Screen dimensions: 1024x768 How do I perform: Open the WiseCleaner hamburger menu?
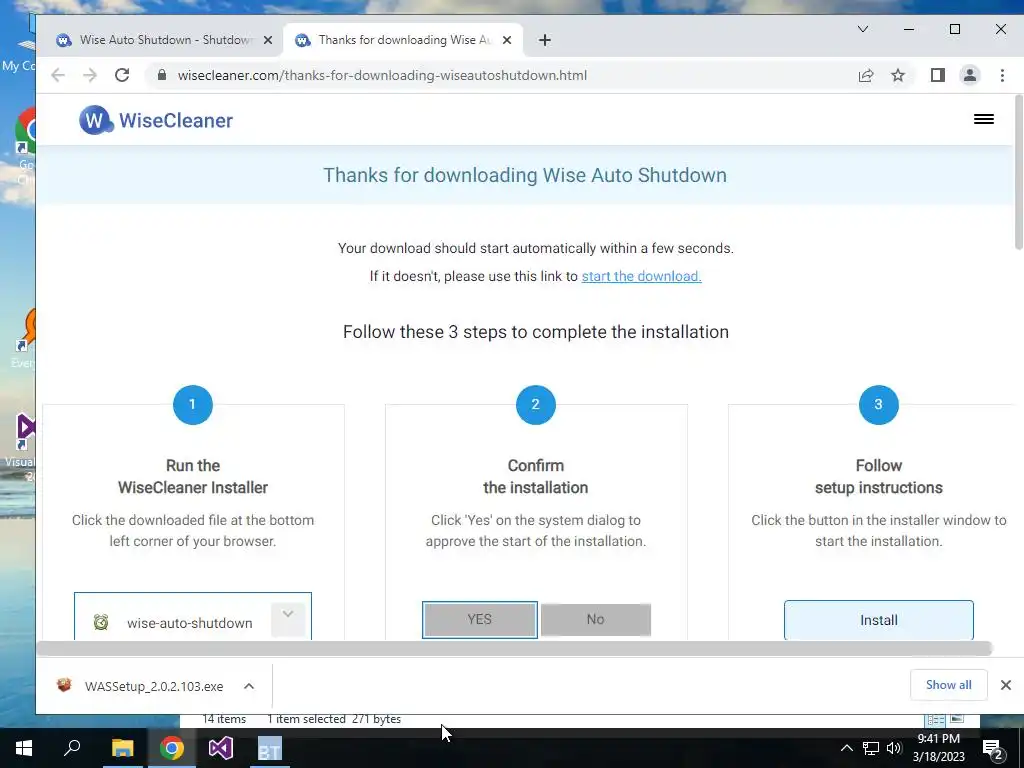click(984, 119)
